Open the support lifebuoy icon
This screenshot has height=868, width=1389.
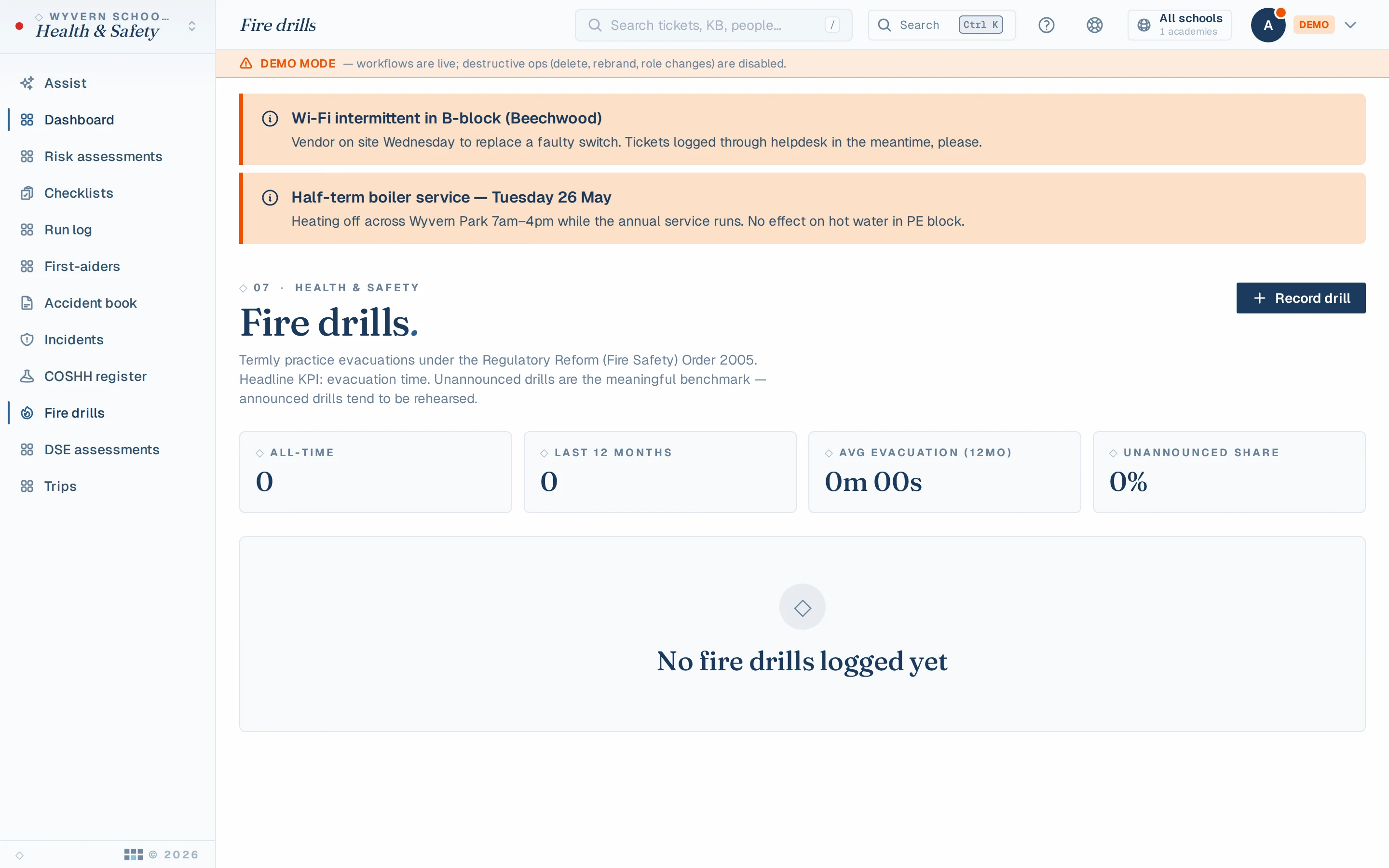pyautogui.click(x=1094, y=25)
